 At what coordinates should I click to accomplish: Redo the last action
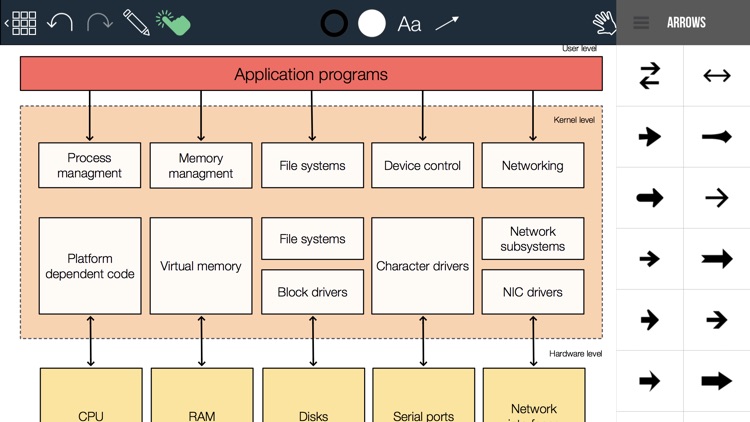(99, 22)
